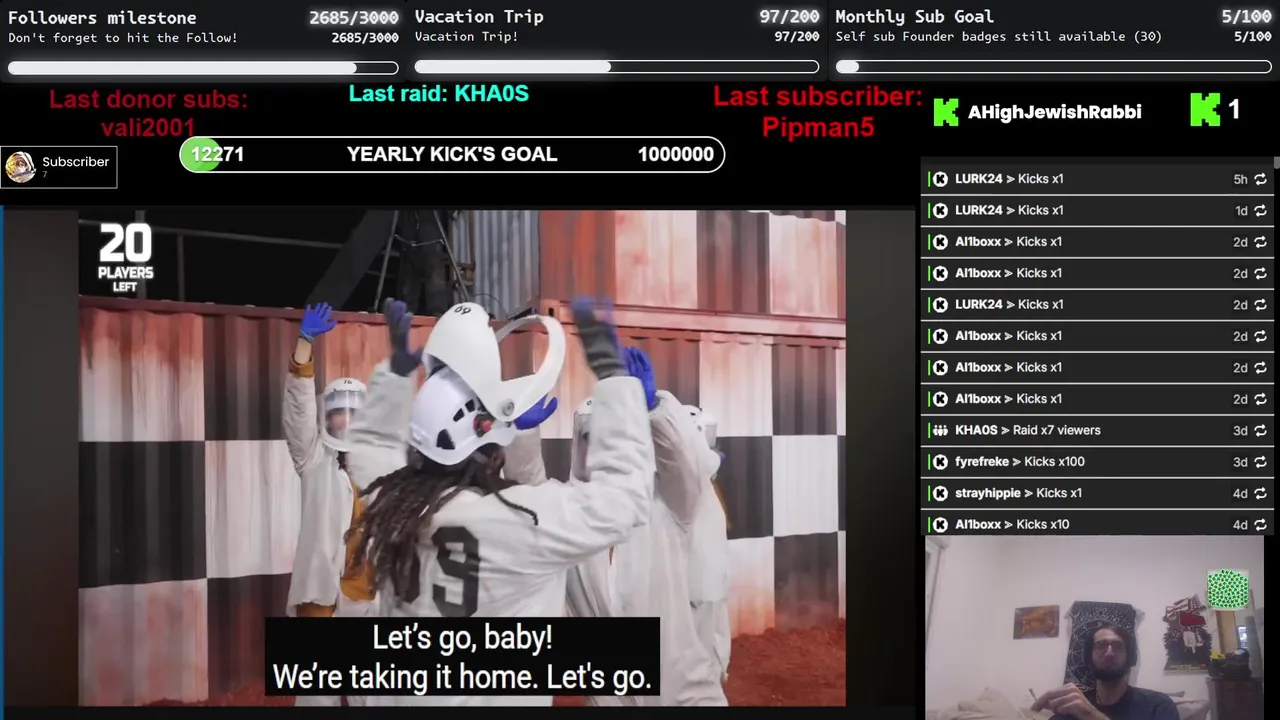Click the last donor name "vali2001"

point(148,127)
